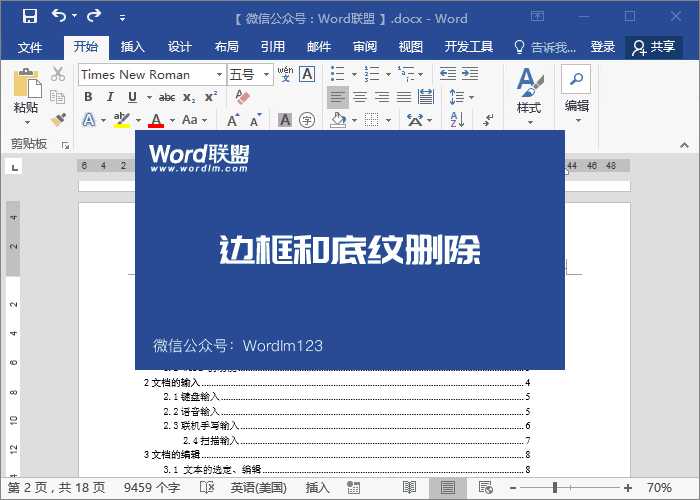The width and height of the screenshot is (700, 500).
Task: Open the 布局 ribbon tab
Action: [x=226, y=47]
